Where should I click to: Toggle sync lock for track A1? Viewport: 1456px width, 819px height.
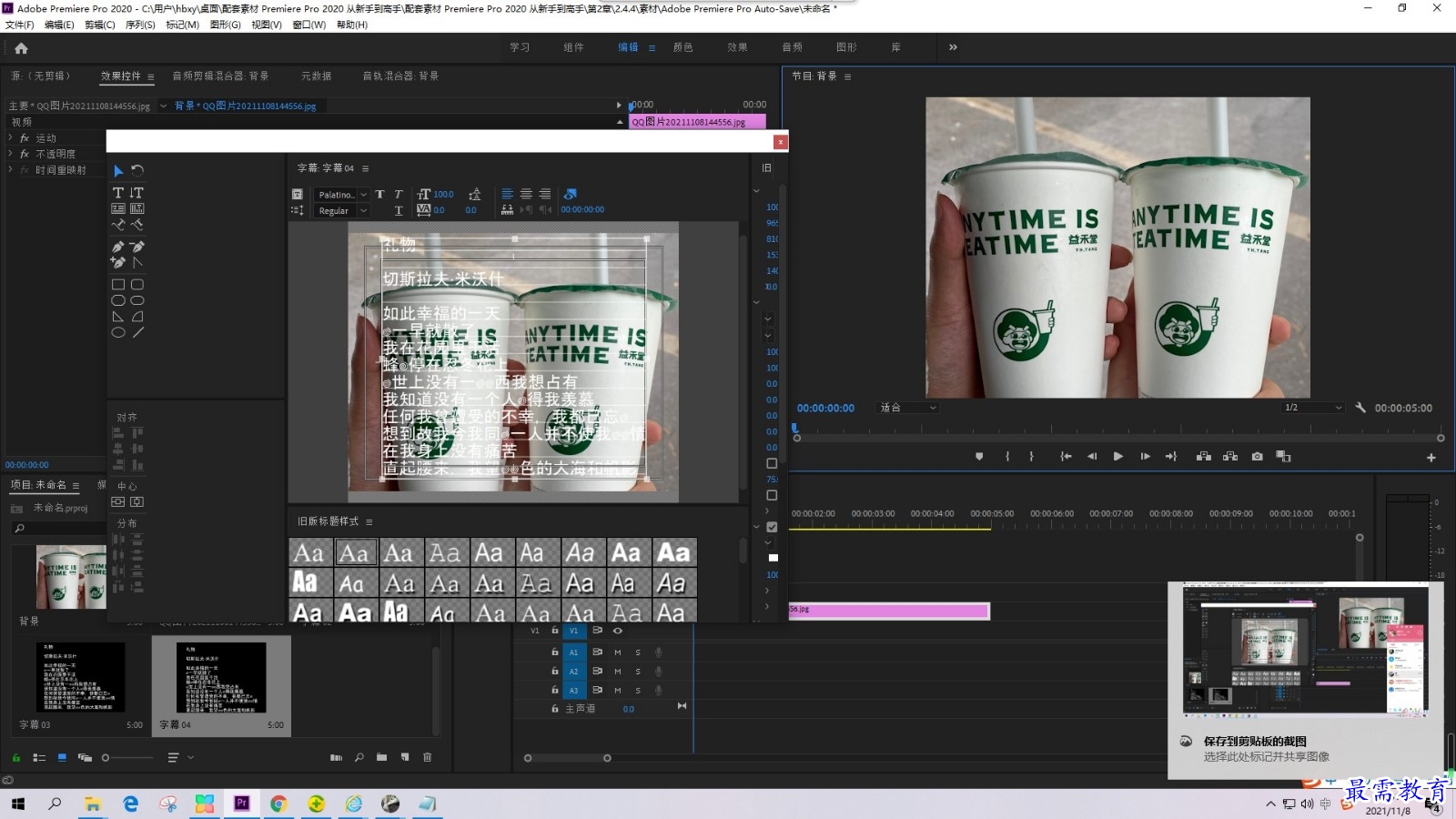(x=598, y=652)
